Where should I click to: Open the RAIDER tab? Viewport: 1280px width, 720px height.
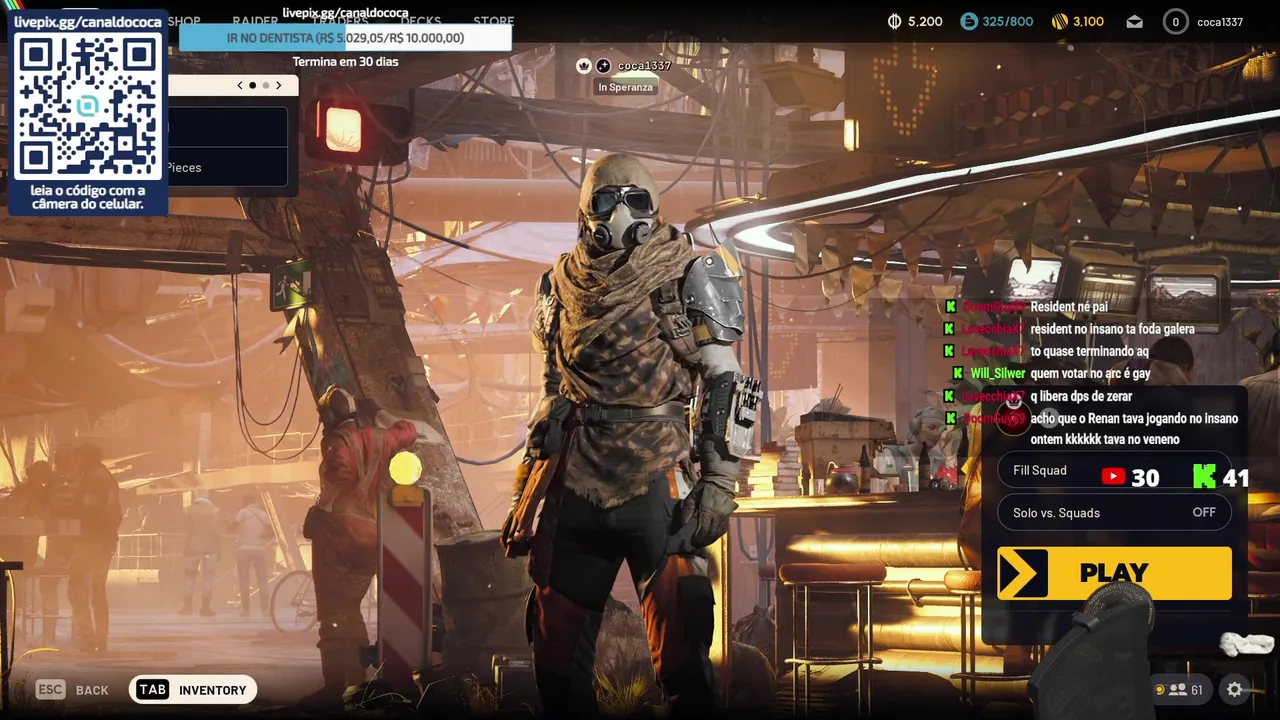pyautogui.click(x=255, y=21)
